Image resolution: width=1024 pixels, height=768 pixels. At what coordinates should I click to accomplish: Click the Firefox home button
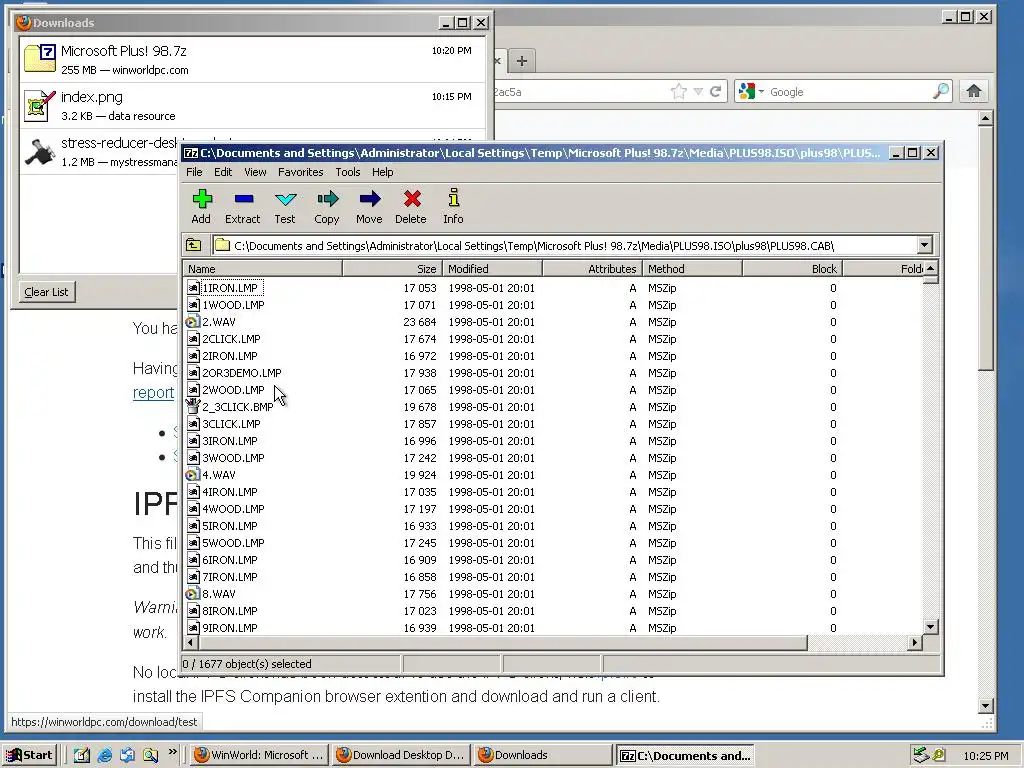(x=974, y=91)
